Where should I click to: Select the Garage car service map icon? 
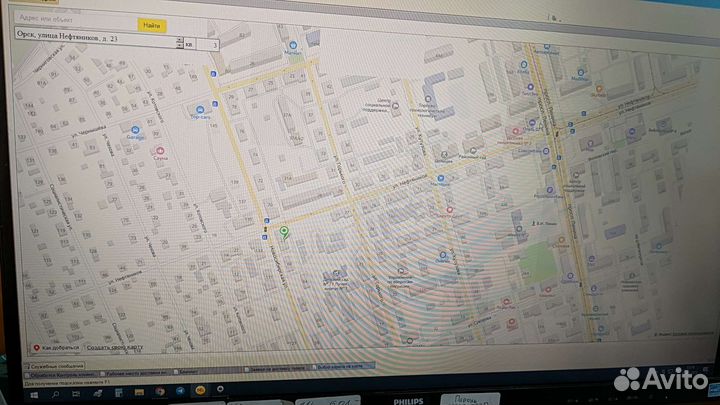pyautogui.click(x=135, y=128)
